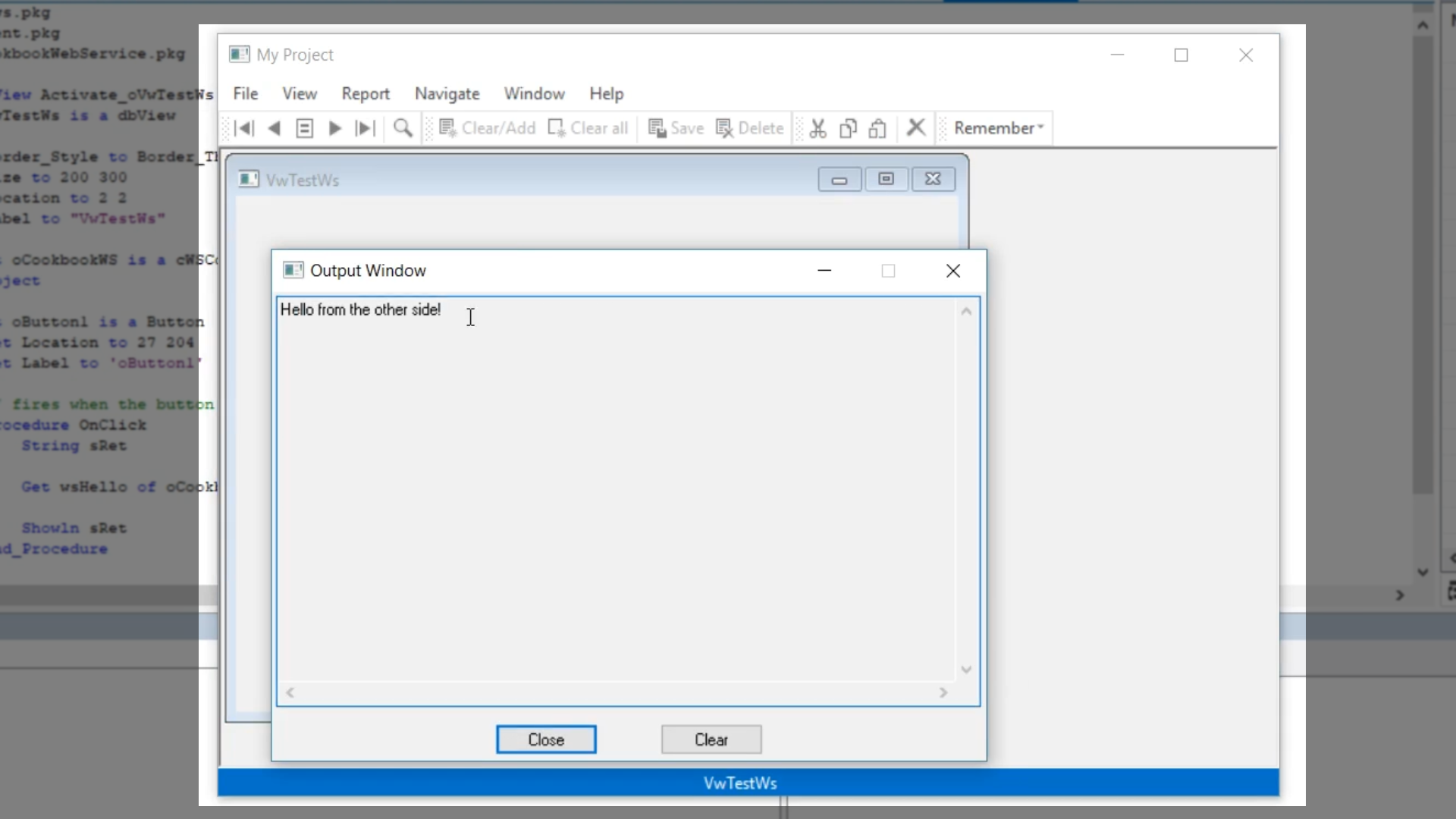Click the Paste clipboard icon
Image resolution: width=1456 pixels, height=819 pixels.
pos(877,128)
